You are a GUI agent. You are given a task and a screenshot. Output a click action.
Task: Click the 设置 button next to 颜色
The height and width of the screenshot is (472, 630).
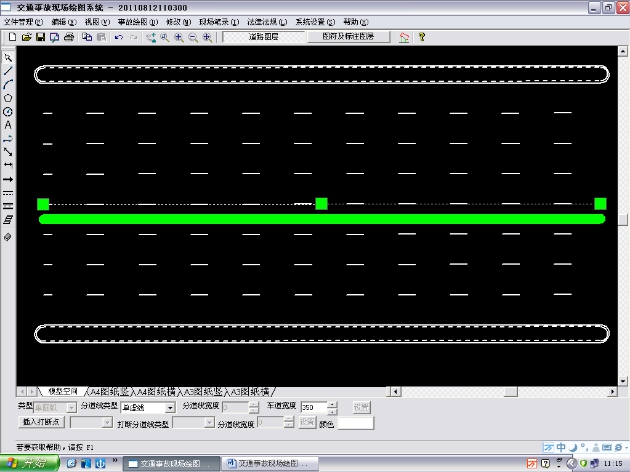pyautogui.click(x=307, y=422)
